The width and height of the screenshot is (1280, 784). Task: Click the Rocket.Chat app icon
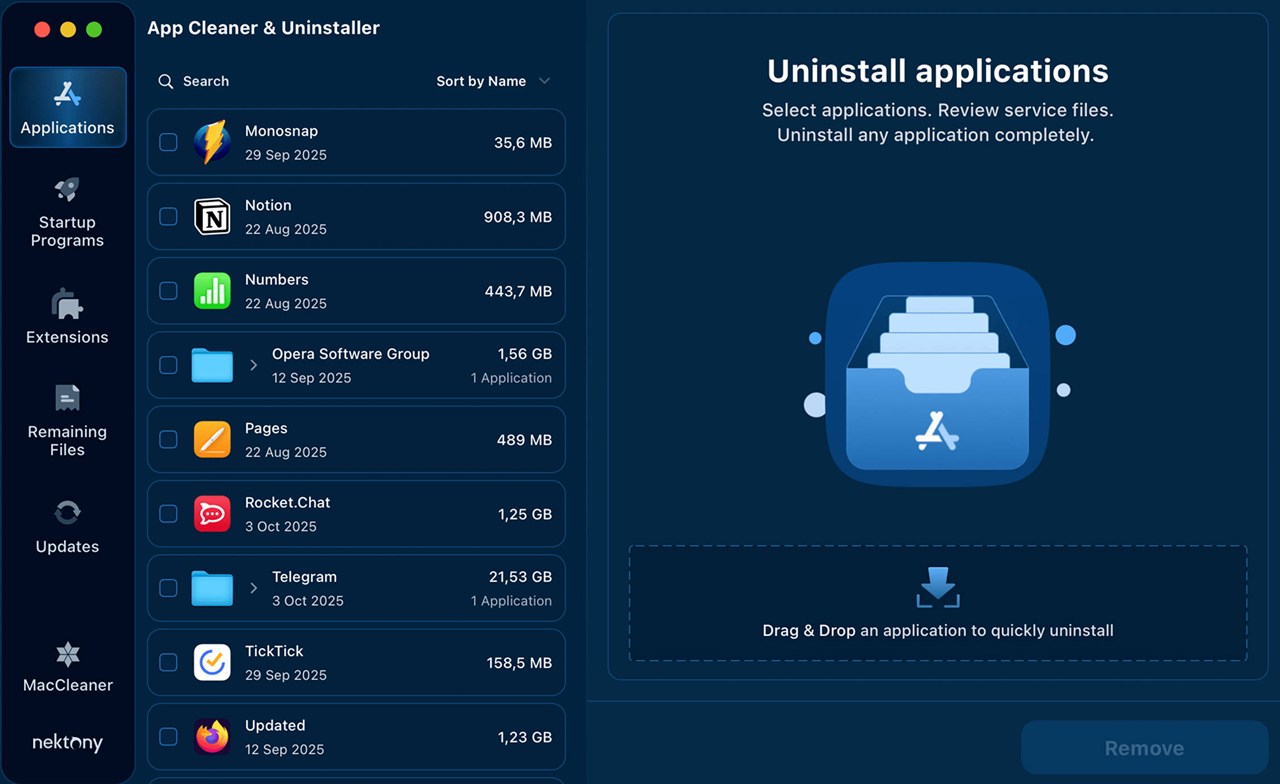(x=212, y=514)
